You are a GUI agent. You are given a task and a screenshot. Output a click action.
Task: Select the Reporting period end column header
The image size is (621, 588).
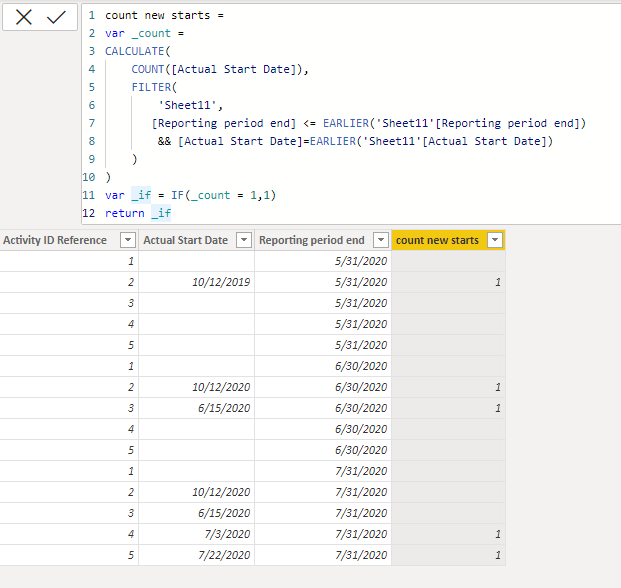click(x=323, y=240)
